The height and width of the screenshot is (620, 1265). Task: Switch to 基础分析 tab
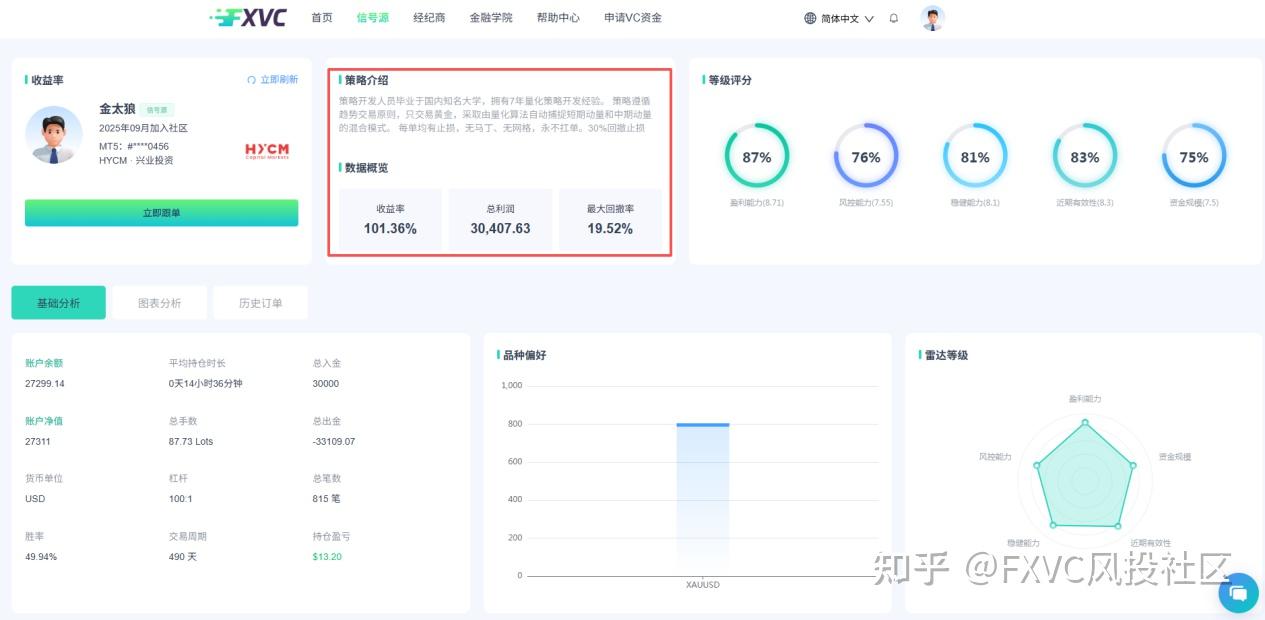(x=59, y=303)
